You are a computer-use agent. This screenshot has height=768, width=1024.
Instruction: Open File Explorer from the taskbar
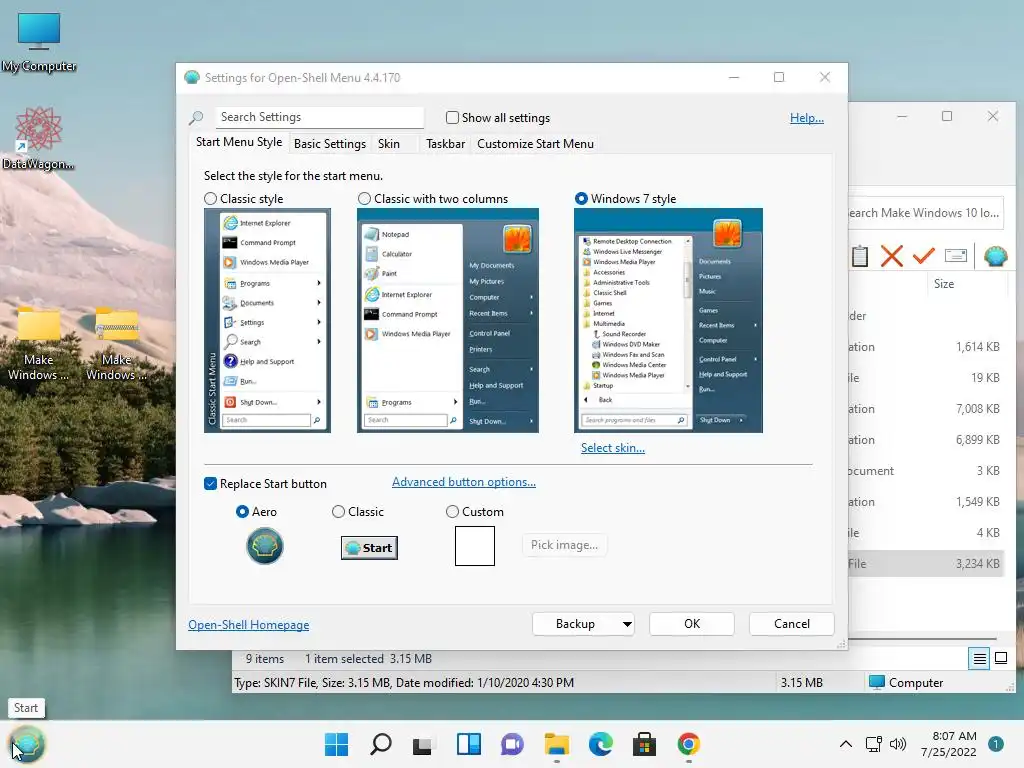point(556,744)
